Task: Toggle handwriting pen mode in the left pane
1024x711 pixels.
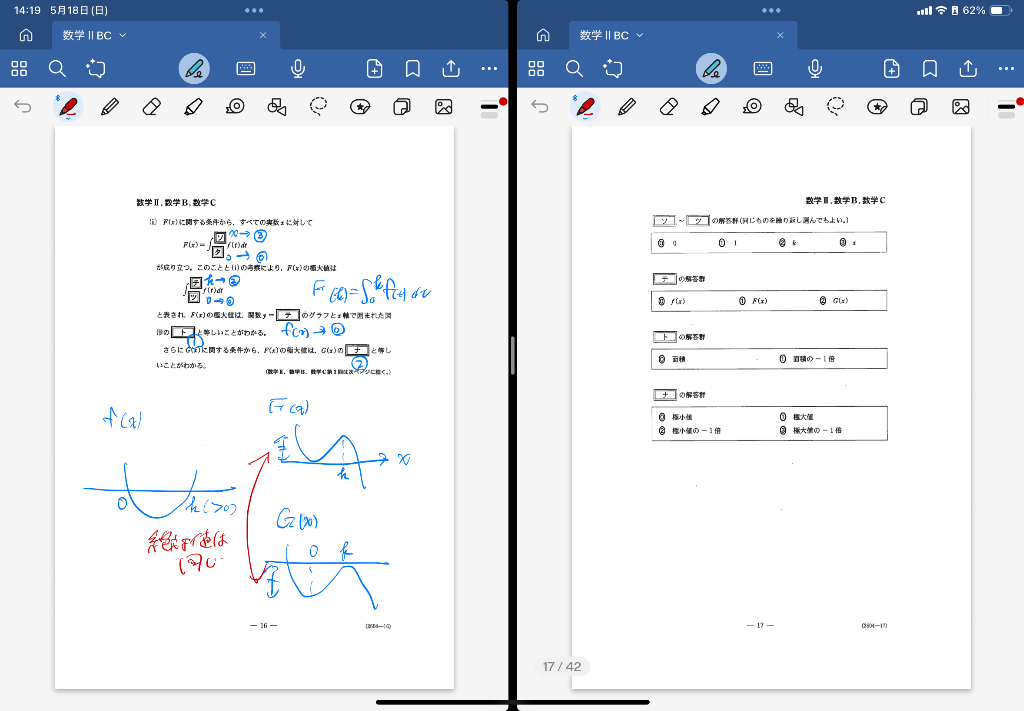Action: coord(194,69)
